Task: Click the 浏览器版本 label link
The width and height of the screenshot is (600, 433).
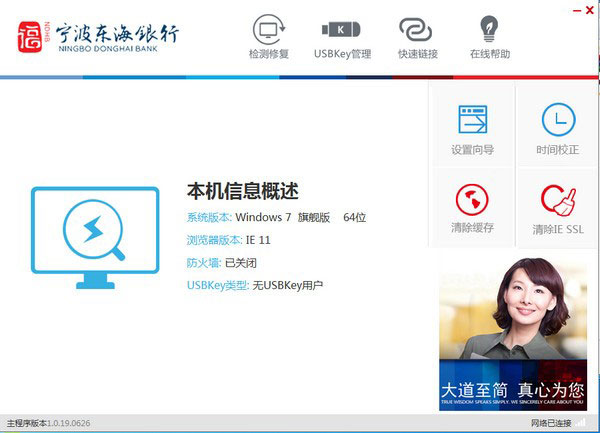Action: (x=214, y=240)
